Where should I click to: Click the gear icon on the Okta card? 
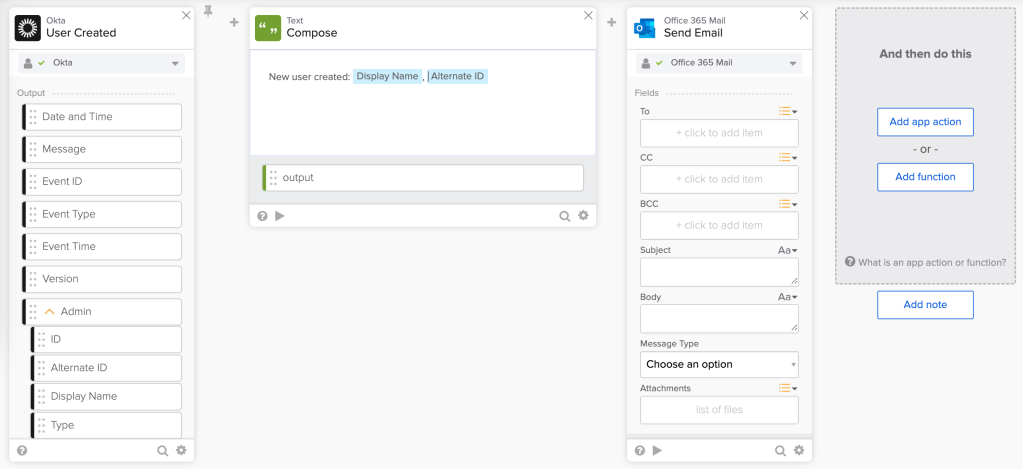[x=181, y=451]
